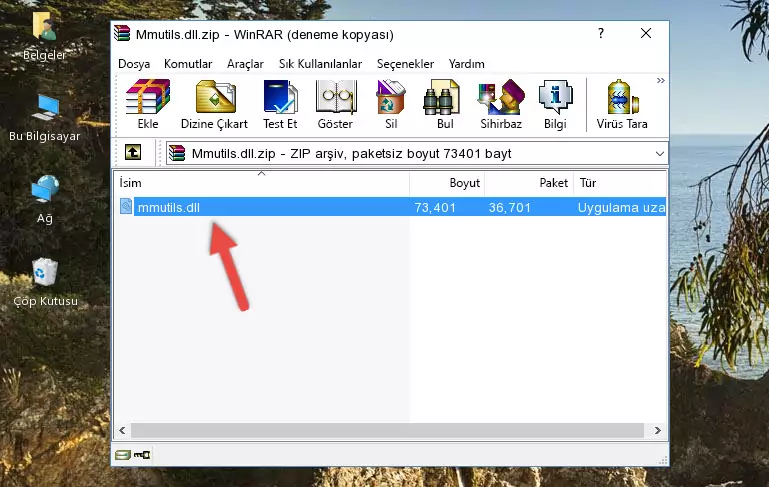Run Test Et on the archive
Image resolution: width=769 pixels, height=487 pixels.
[280, 104]
